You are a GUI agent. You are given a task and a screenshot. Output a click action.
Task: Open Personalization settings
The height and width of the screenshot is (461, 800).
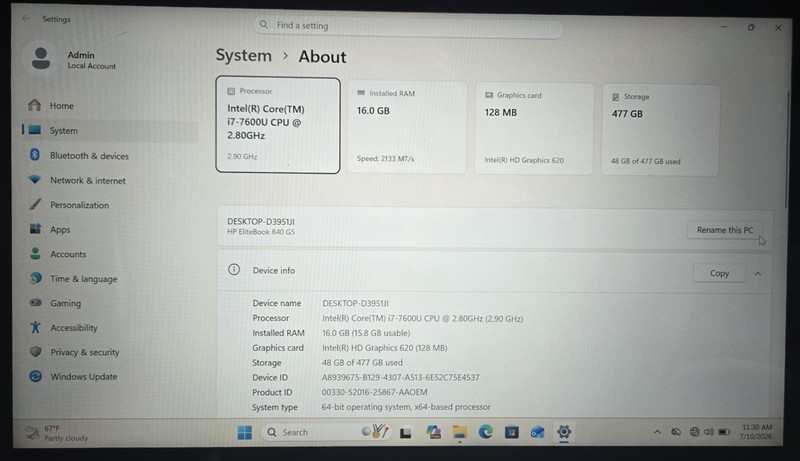pos(110,204)
